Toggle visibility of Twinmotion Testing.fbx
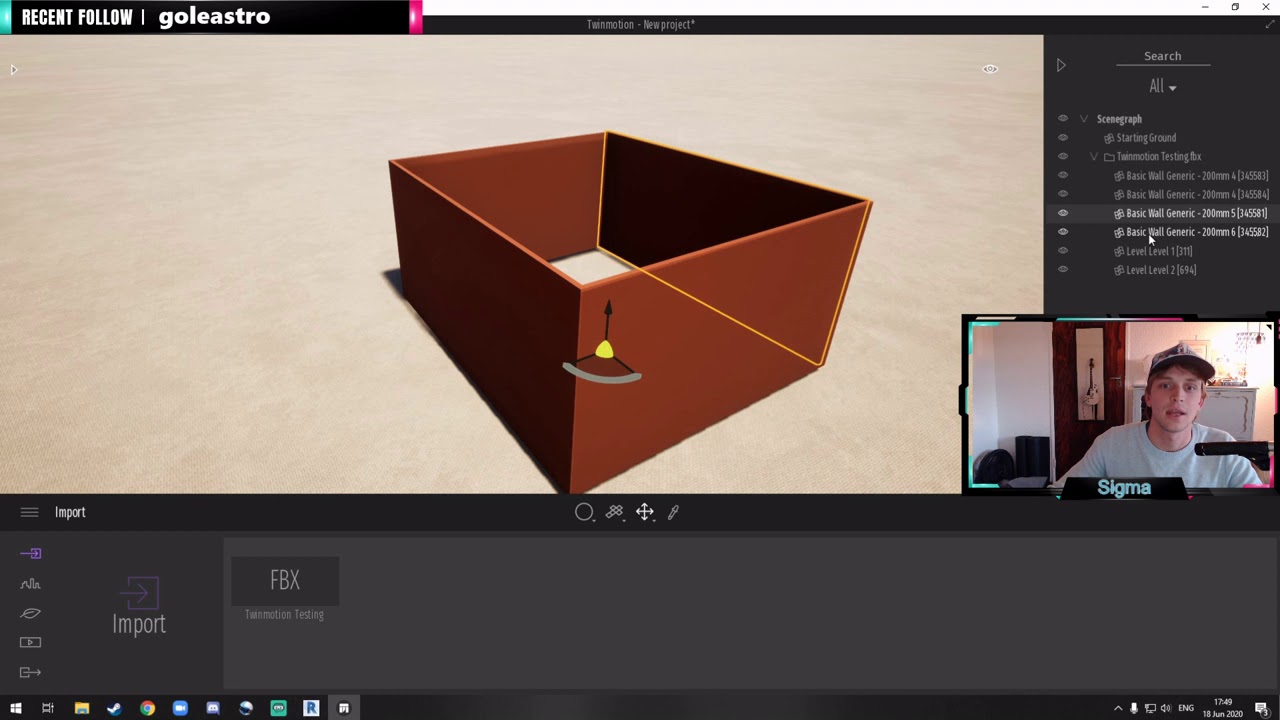The image size is (1280, 720). click(1063, 157)
